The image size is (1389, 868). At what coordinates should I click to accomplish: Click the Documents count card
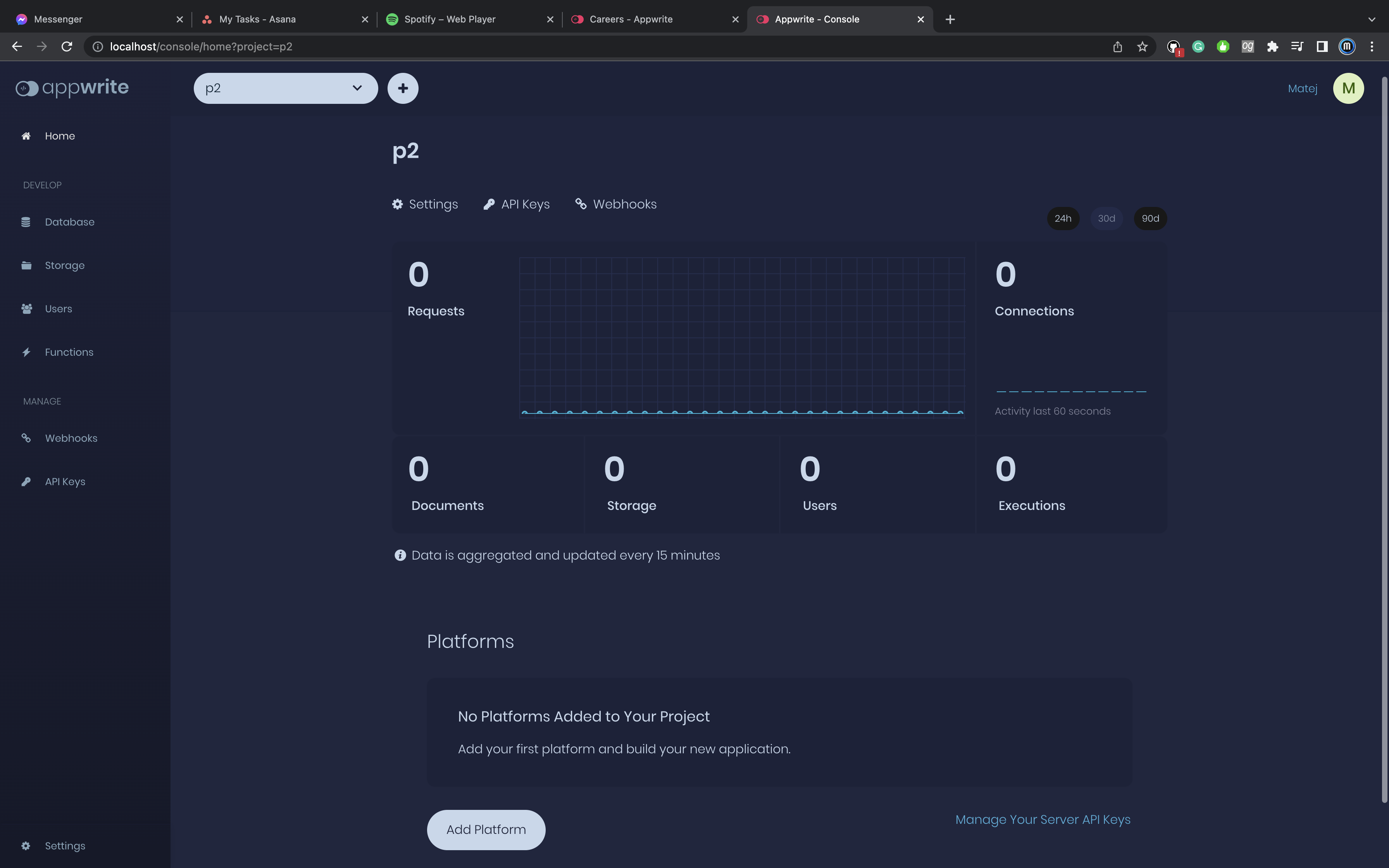click(x=488, y=484)
